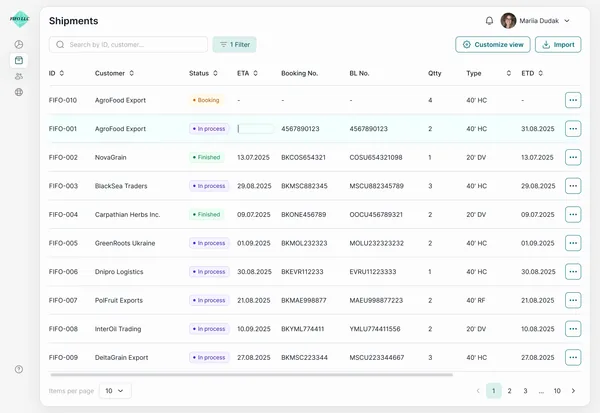Expand the Mariia Dudak user menu chevron
This screenshot has width=600, height=413.
(x=567, y=21)
